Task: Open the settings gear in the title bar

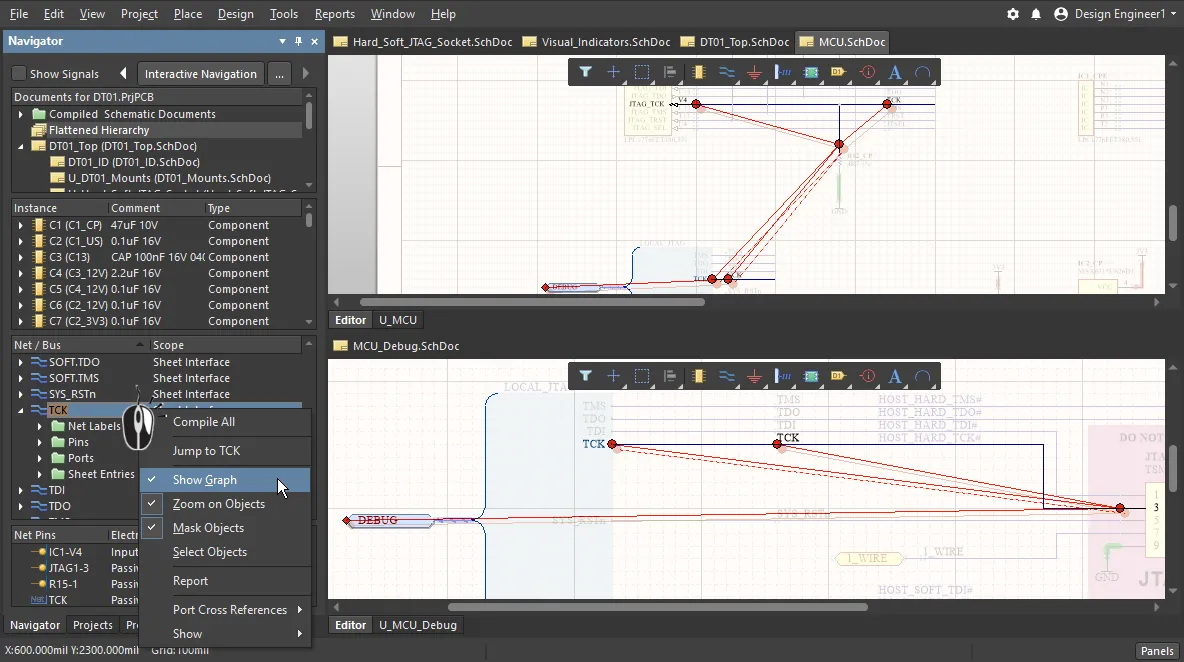Action: [x=1013, y=14]
